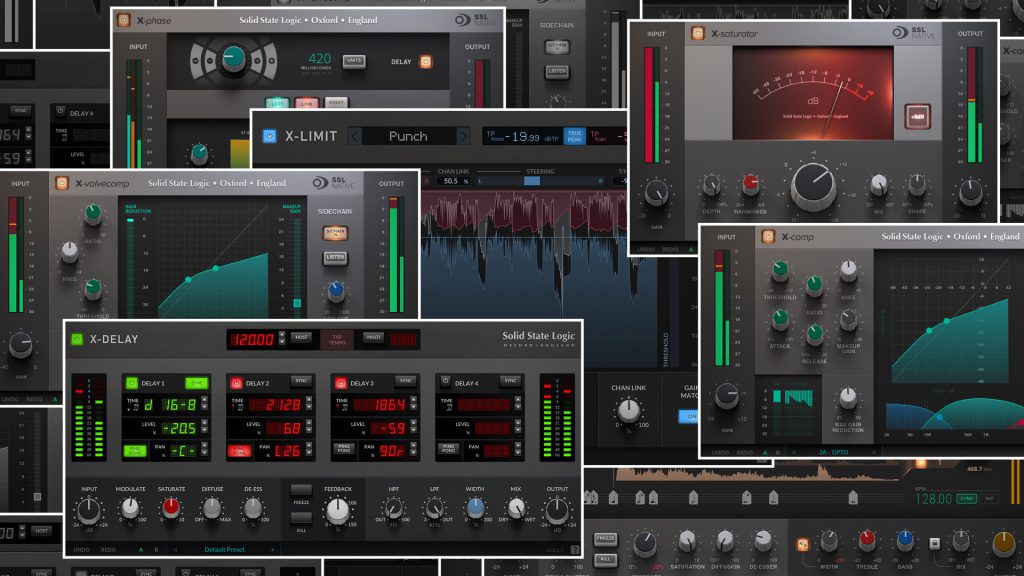
Task: Click the SSL Native logo in X-saturator
Action: click(914, 33)
